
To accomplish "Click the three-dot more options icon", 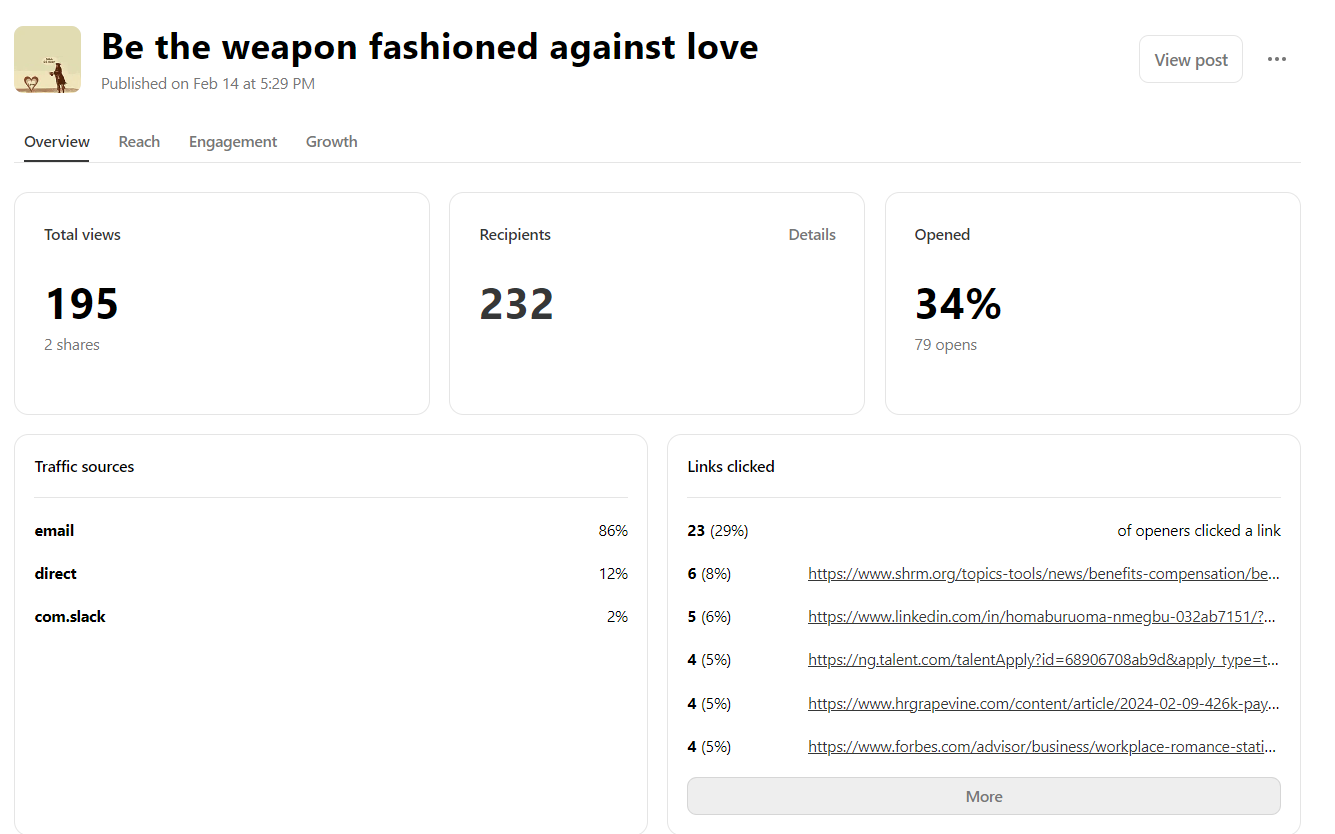I will (1276, 59).
